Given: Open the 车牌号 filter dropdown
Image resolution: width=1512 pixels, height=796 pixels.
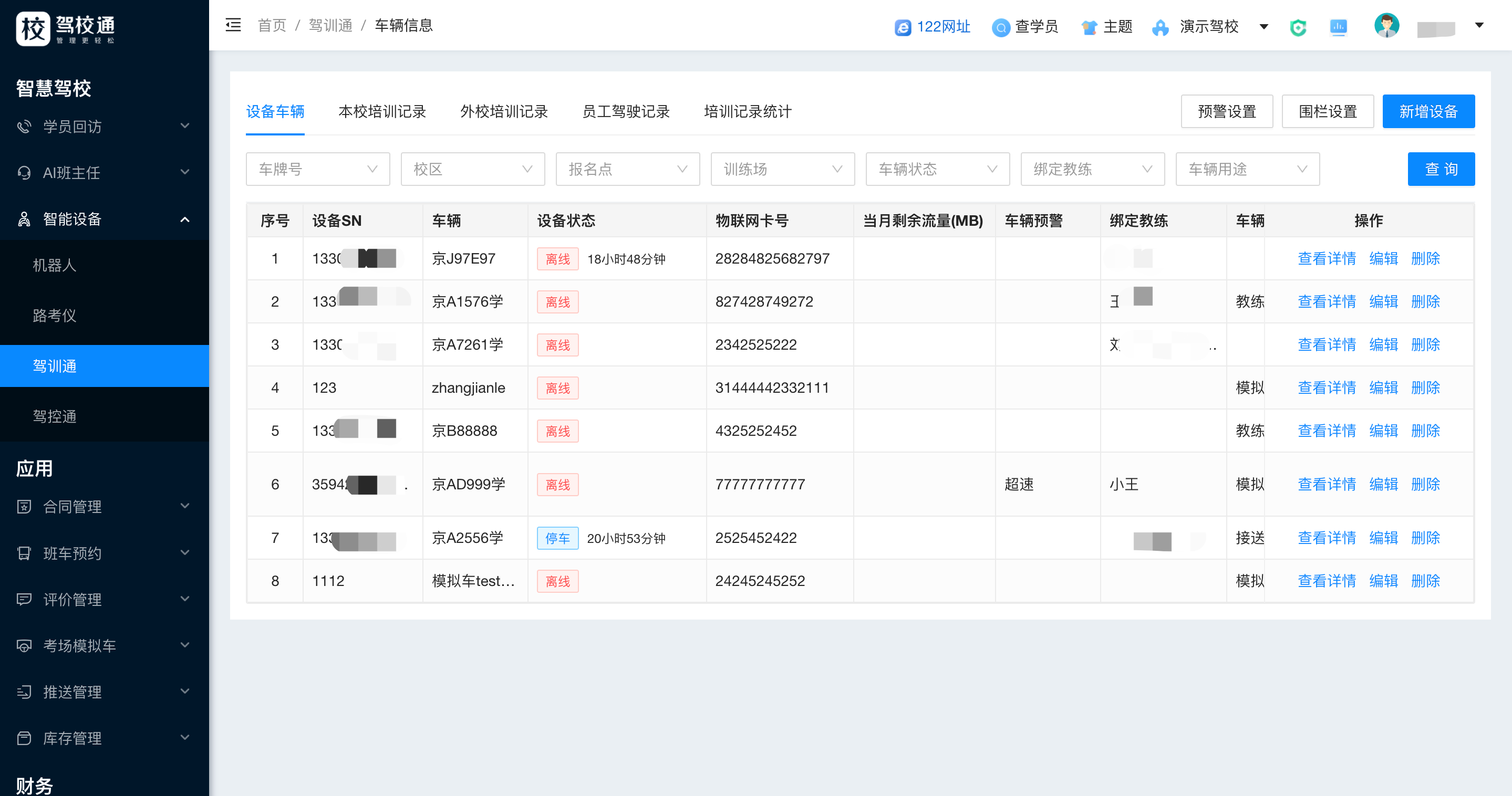Looking at the screenshot, I should (x=317, y=169).
